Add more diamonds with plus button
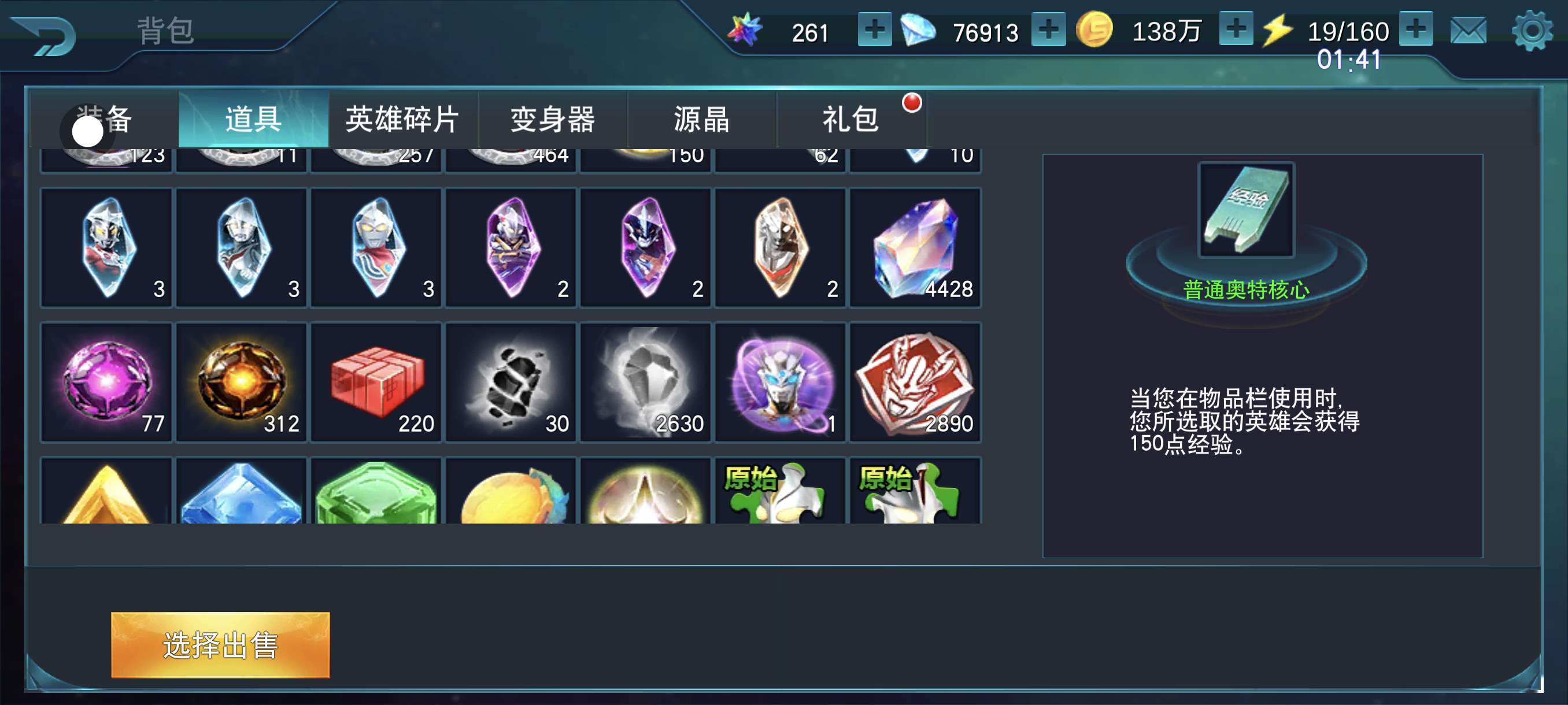Image resolution: width=1568 pixels, height=705 pixels. [x=1048, y=29]
